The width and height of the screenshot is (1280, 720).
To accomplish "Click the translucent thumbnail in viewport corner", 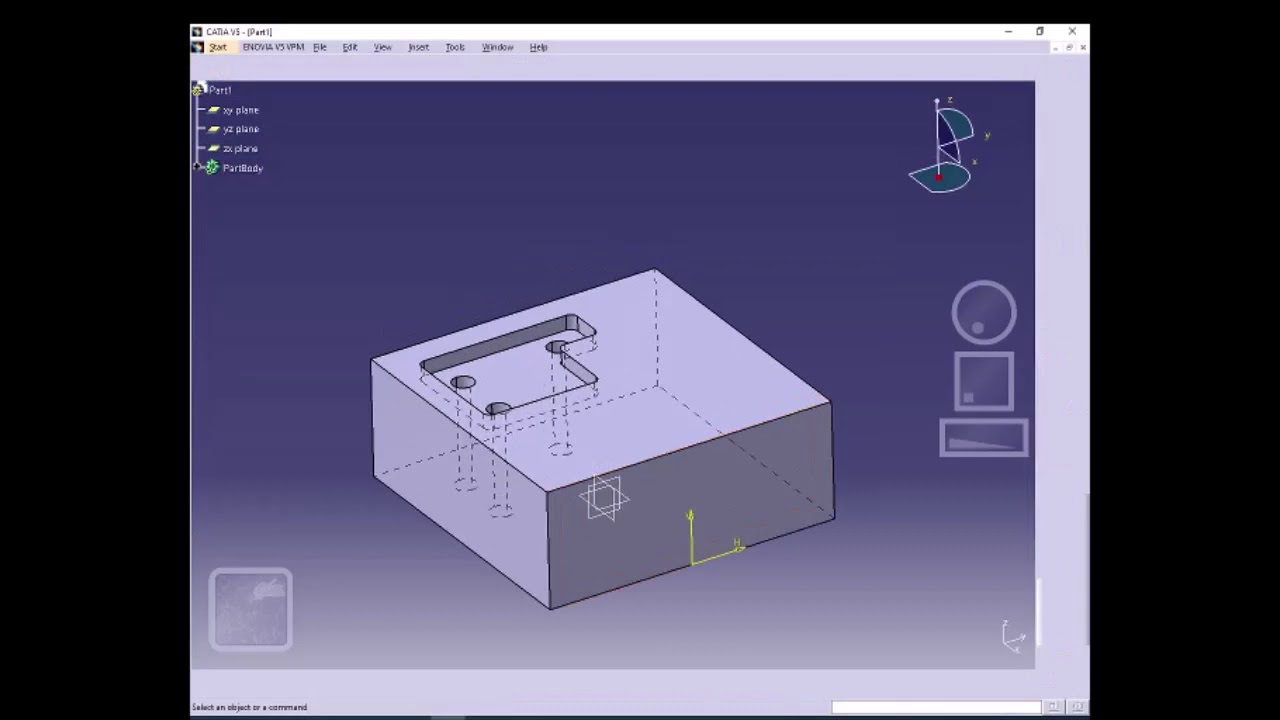I will pos(251,610).
